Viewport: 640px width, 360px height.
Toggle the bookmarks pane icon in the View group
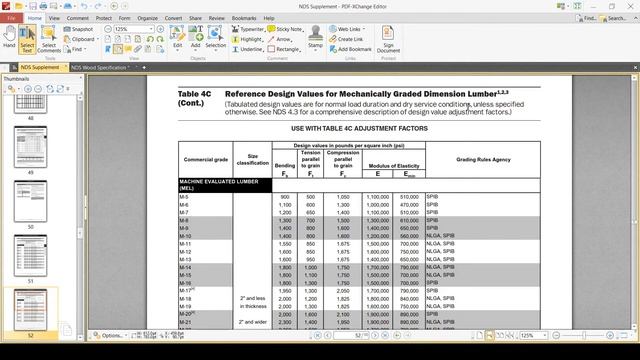pos(108,49)
